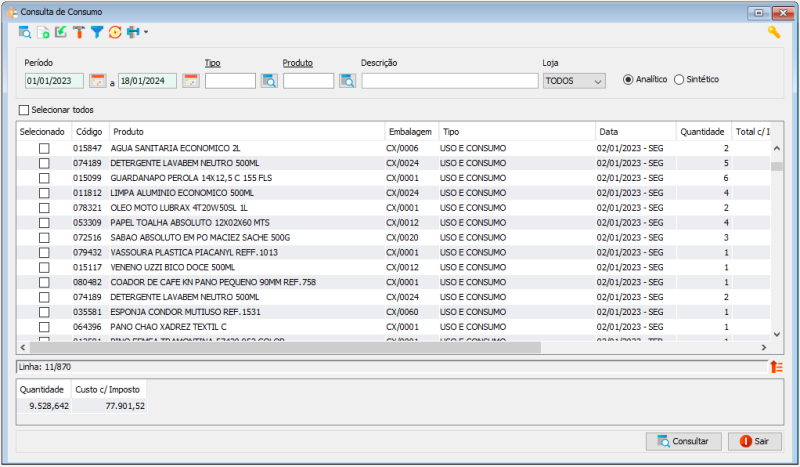Check the SABAO ABSOLUTO EM PO row checkbox

pos(44,237)
